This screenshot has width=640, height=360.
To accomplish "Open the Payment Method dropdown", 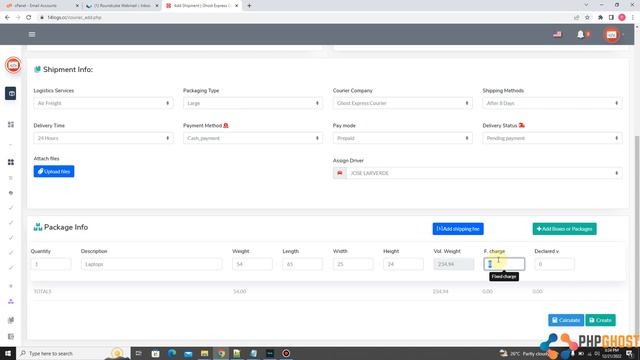I will point(253,138).
